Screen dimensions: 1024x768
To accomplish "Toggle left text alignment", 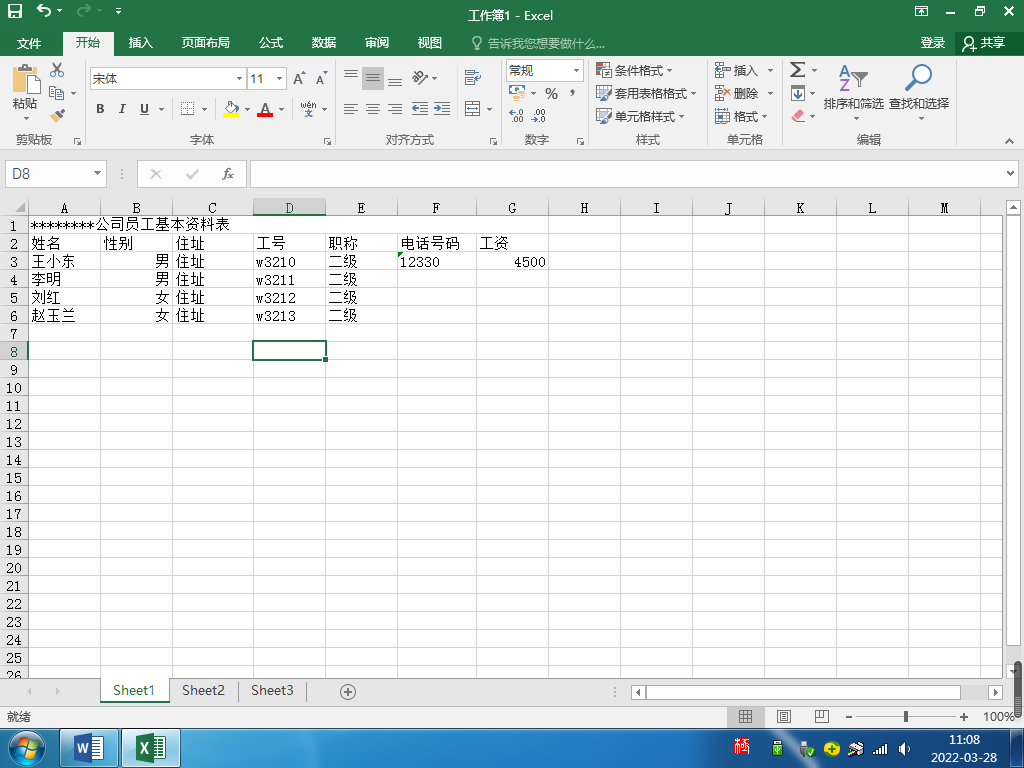I will click(351, 108).
